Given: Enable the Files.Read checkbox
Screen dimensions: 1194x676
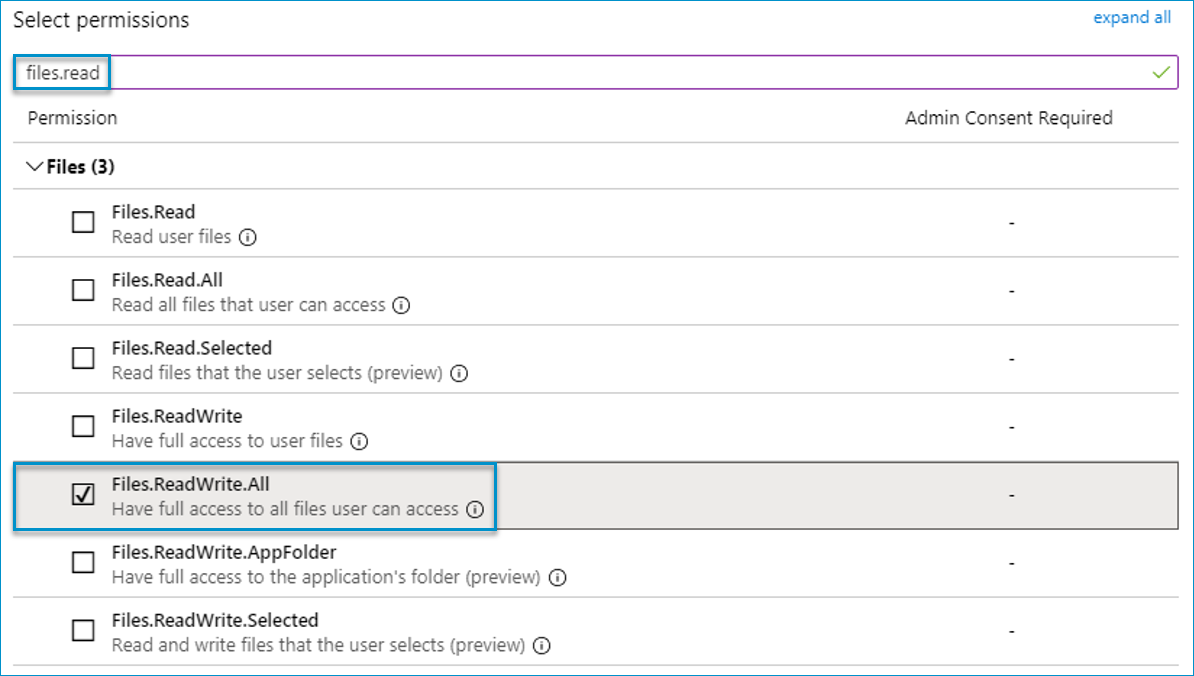Looking at the screenshot, I should point(84,223).
